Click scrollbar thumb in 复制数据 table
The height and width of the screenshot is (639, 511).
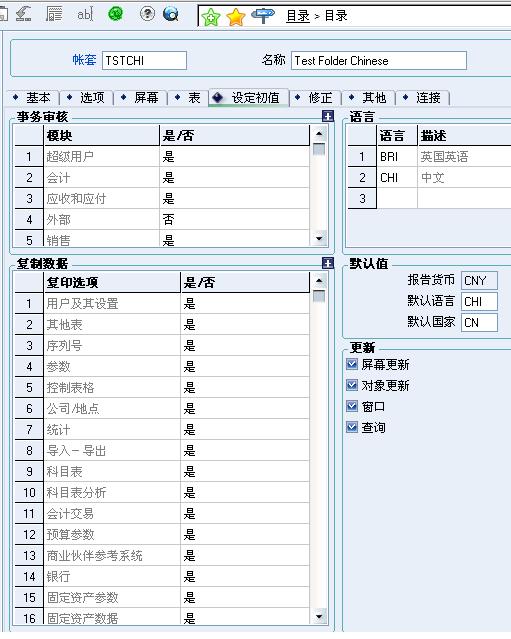(319, 296)
